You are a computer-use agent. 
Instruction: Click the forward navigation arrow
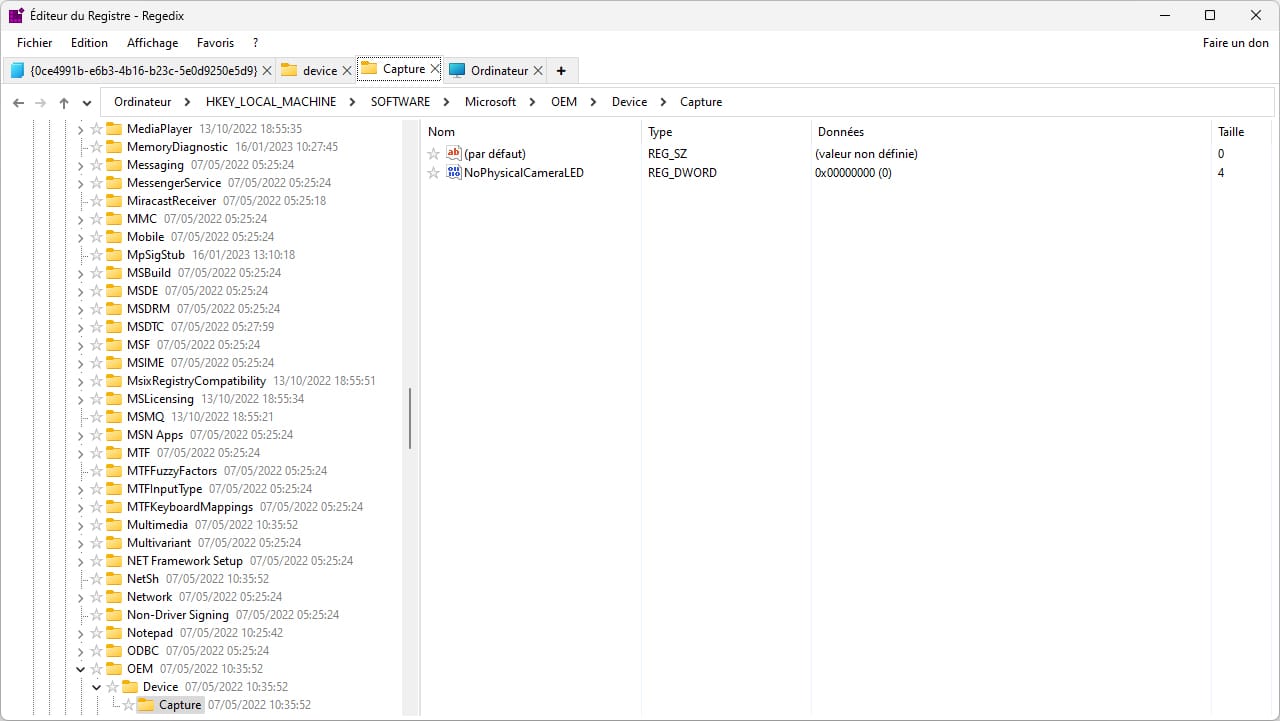[41, 102]
